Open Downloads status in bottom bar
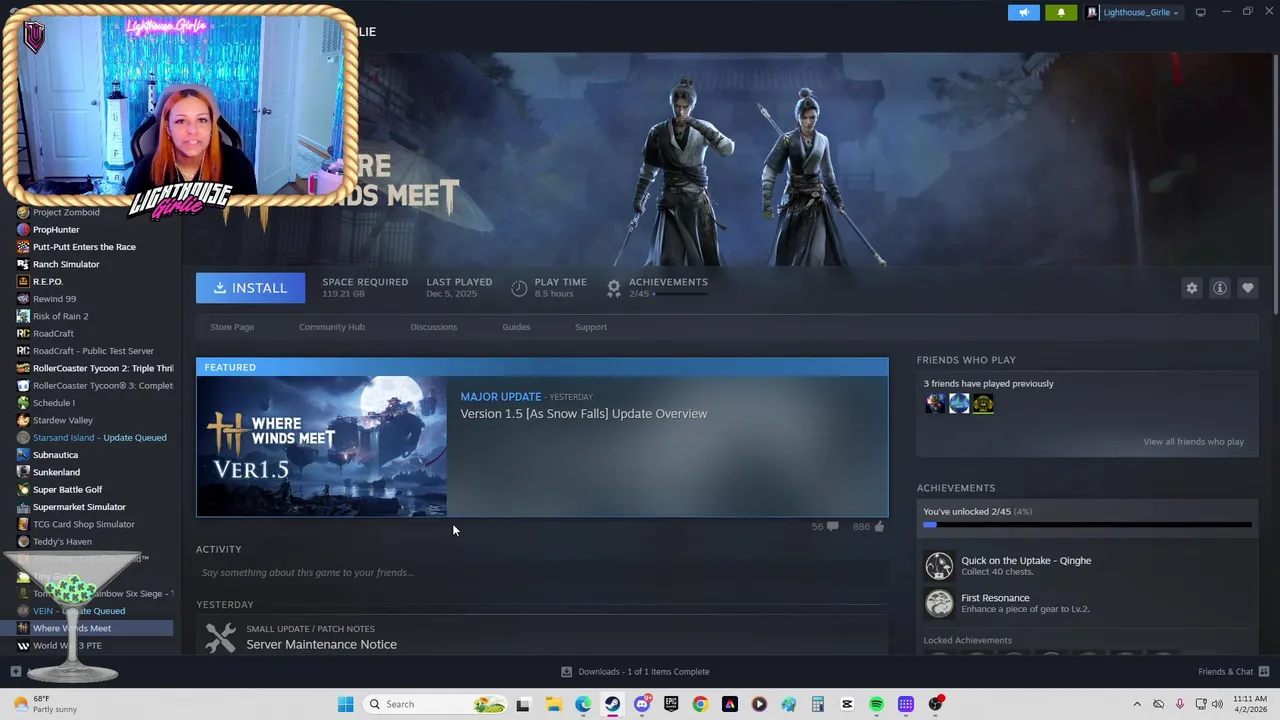 pos(634,672)
